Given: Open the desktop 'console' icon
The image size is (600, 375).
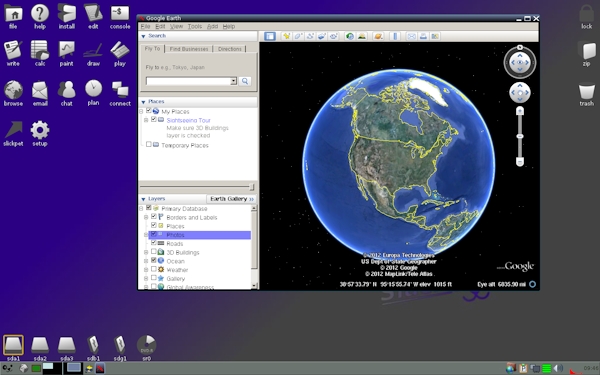Looking at the screenshot, I should [120, 17].
